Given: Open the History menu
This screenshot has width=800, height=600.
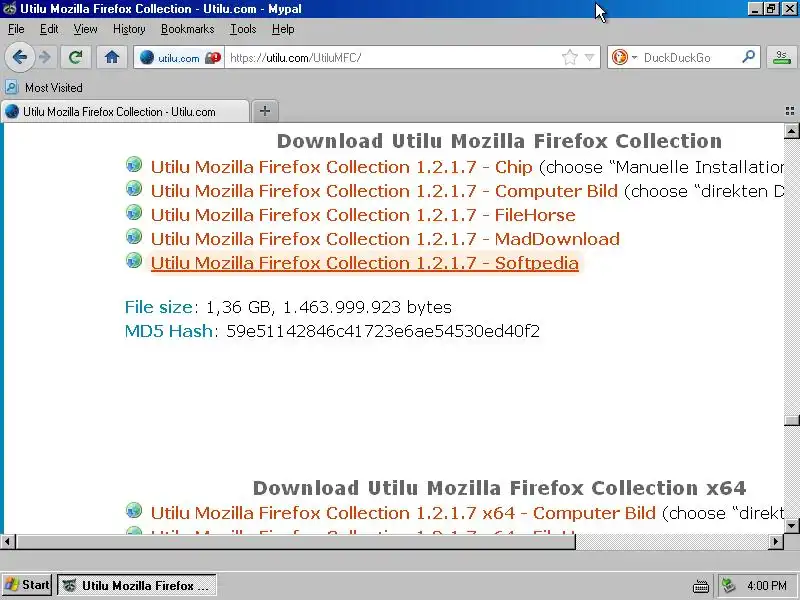Looking at the screenshot, I should 129,29.
